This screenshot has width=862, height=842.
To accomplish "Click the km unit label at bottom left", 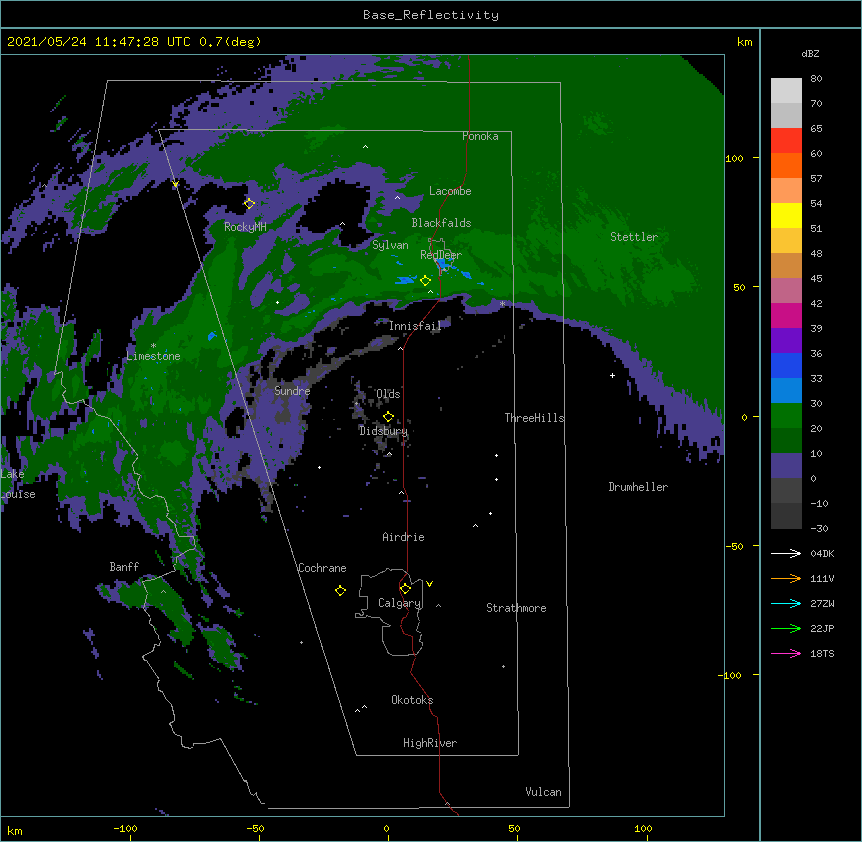I will pos(15,831).
